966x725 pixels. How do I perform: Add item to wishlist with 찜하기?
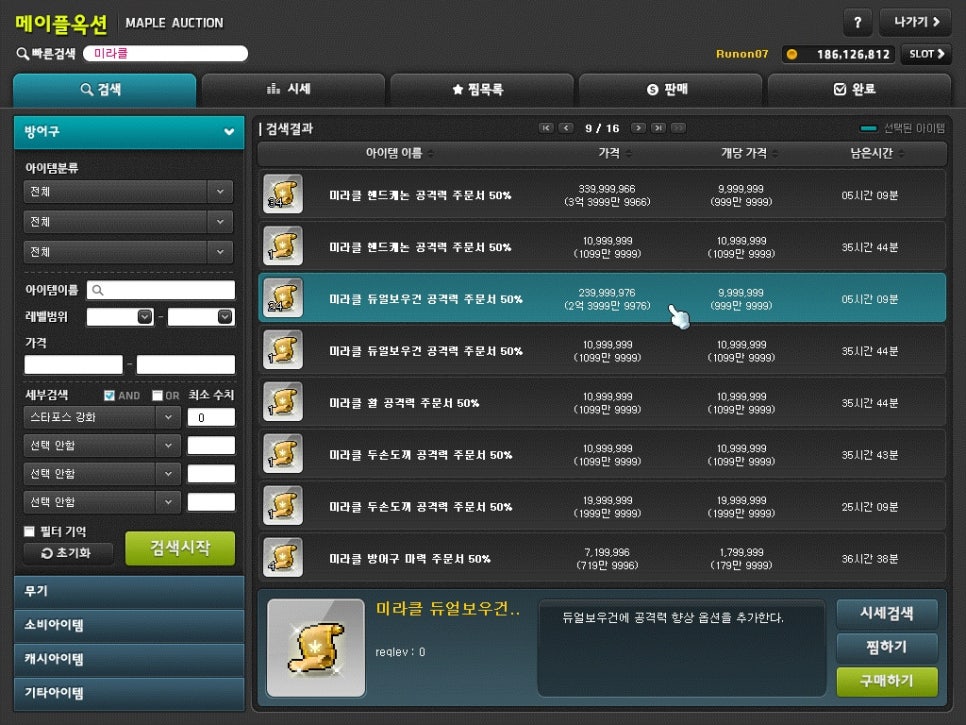click(887, 647)
